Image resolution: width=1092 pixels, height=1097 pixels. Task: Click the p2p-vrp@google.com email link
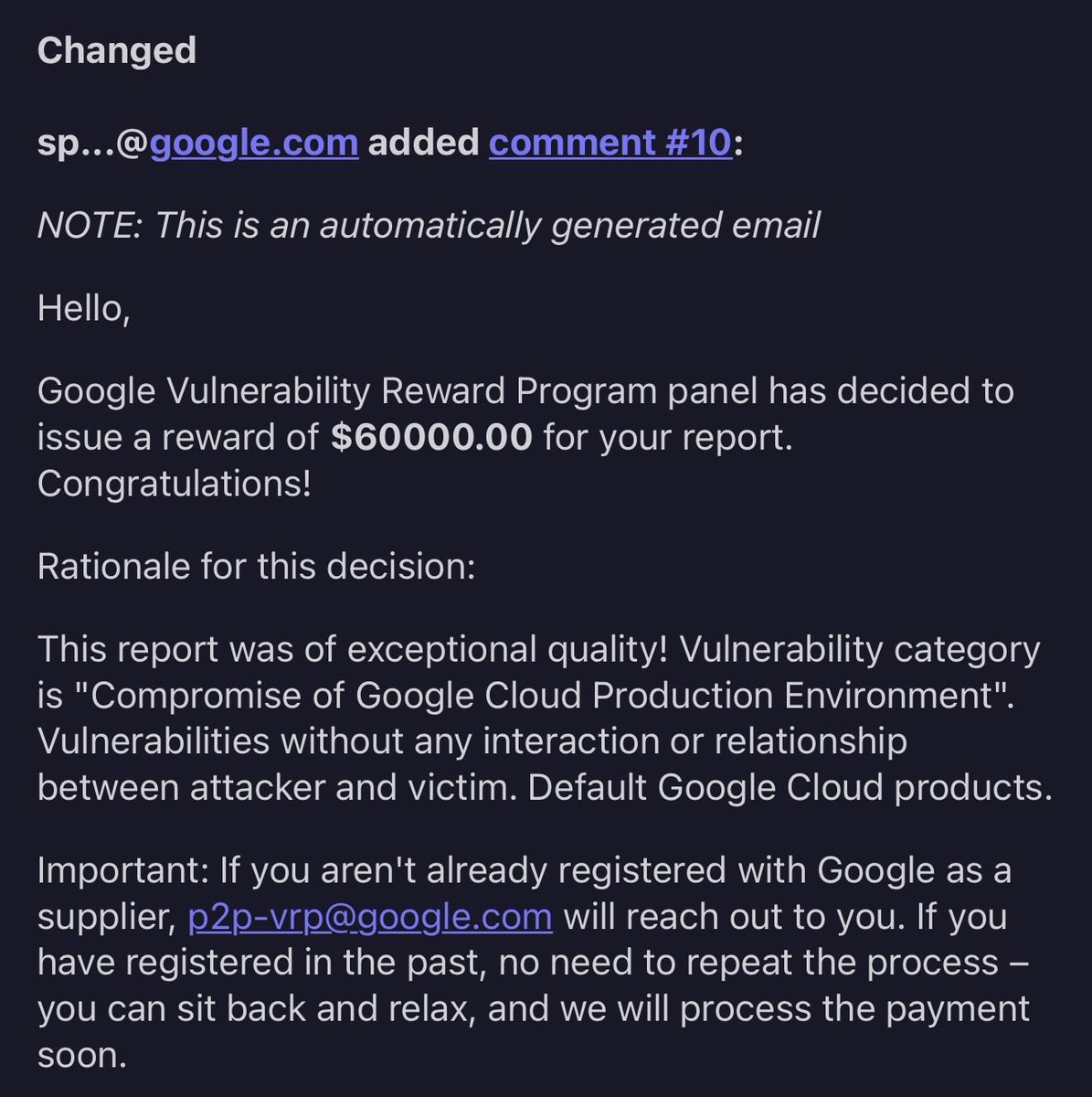point(370,917)
